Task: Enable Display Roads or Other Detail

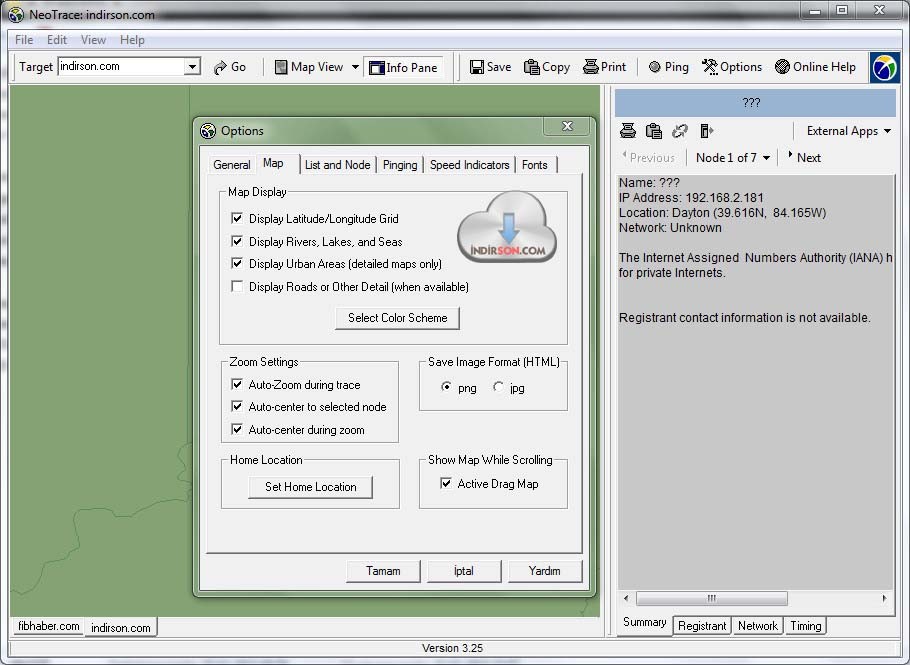Action: [x=237, y=286]
